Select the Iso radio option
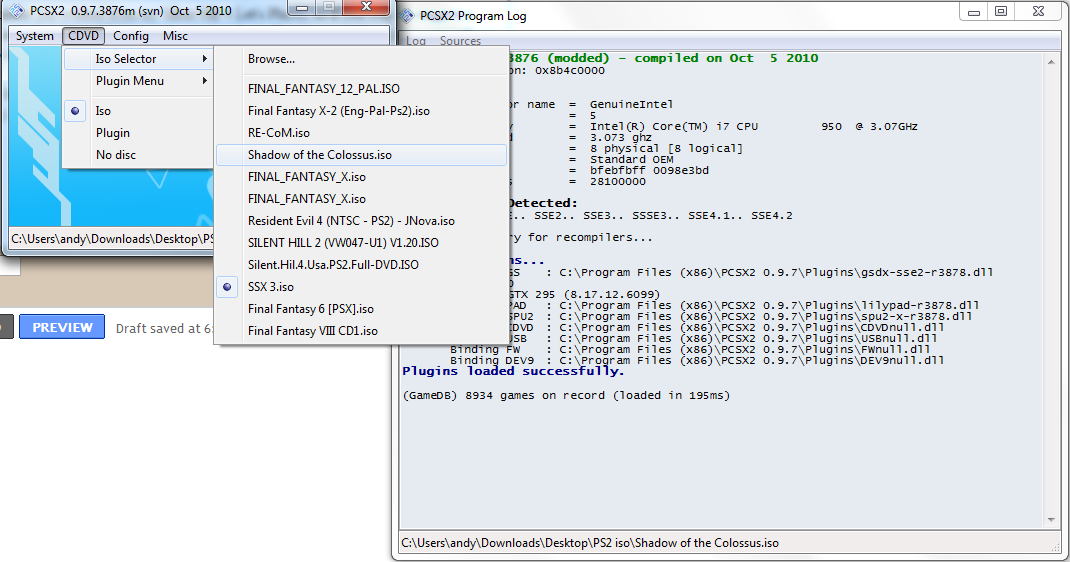Viewport: 1070px width, 562px height. 139,110
